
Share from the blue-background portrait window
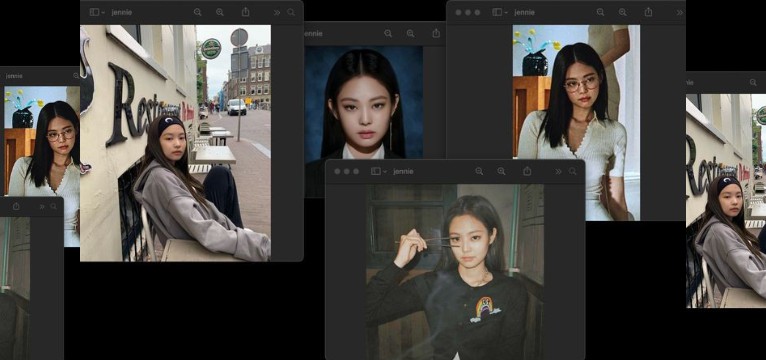(436, 33)
